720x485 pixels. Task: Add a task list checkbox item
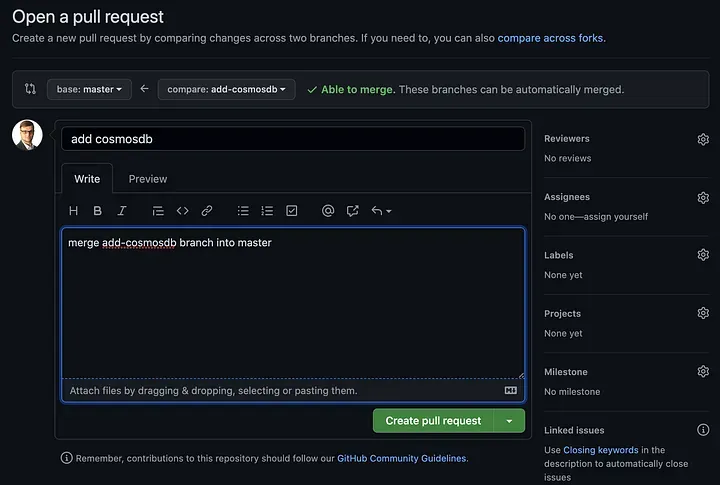coord(292,211)
